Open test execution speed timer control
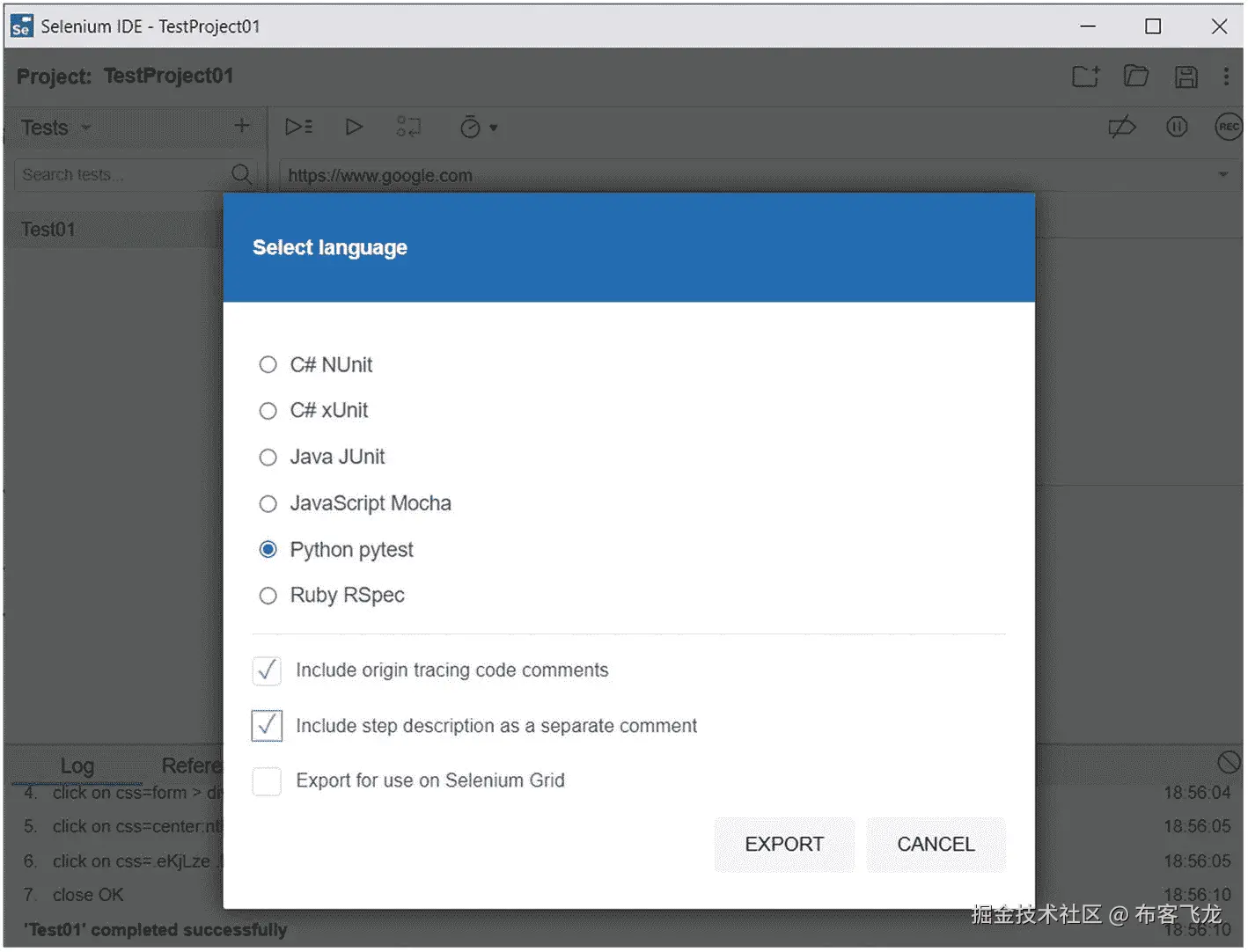Screen dimensions: 1248x952 pos(478,128)
